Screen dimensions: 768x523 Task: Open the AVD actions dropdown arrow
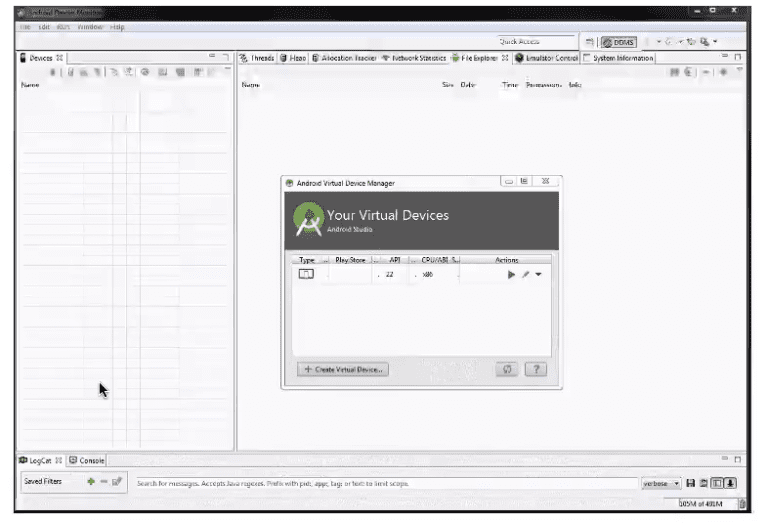(x=538, y=274)
